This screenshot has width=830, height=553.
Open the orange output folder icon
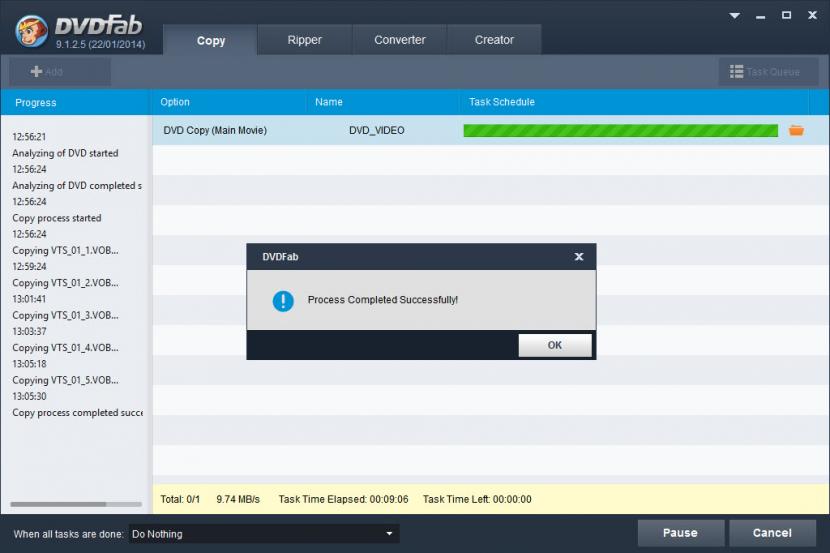(x=796, y=130)
